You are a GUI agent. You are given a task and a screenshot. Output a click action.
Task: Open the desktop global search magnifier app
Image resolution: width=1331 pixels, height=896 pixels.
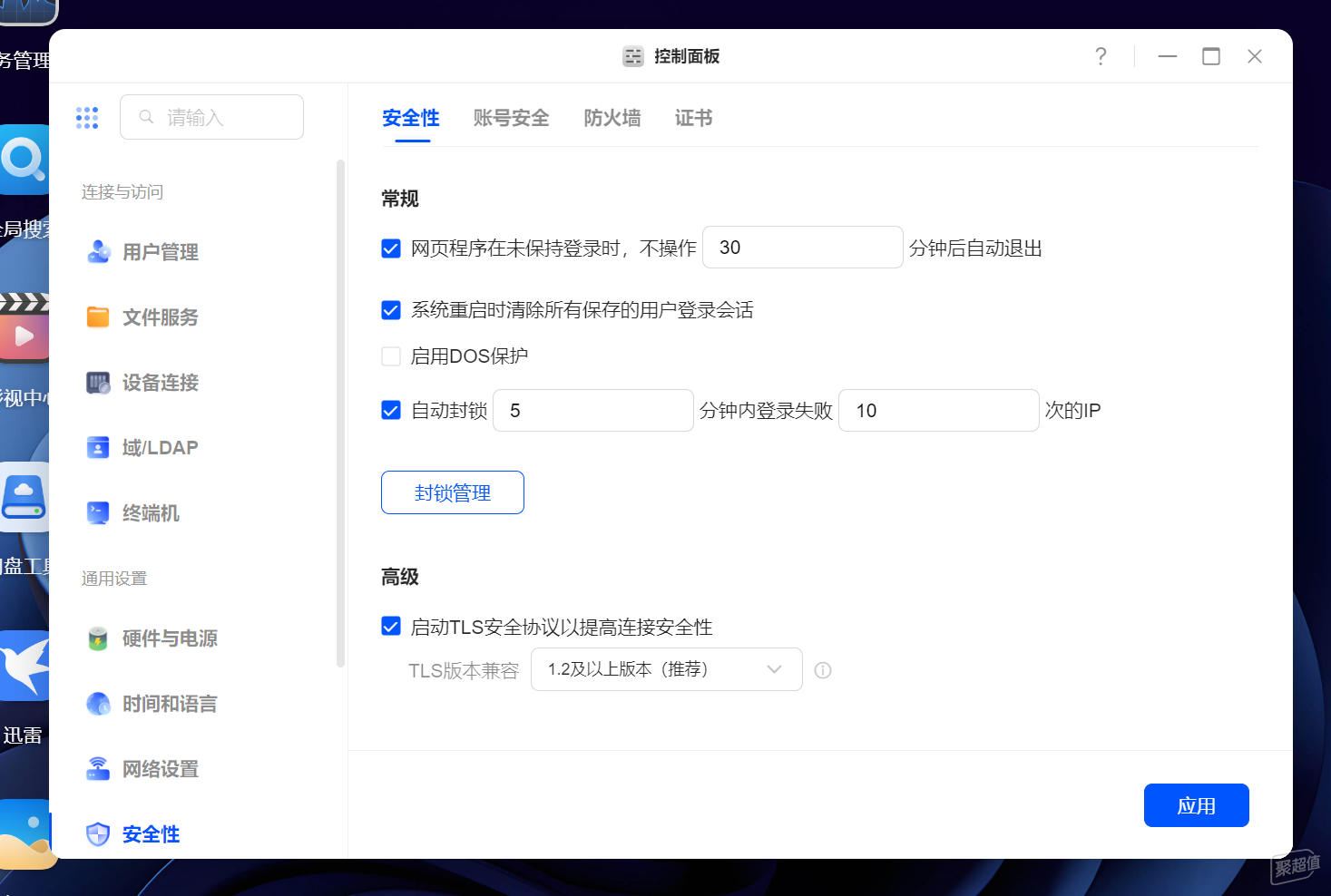(24, 160)
